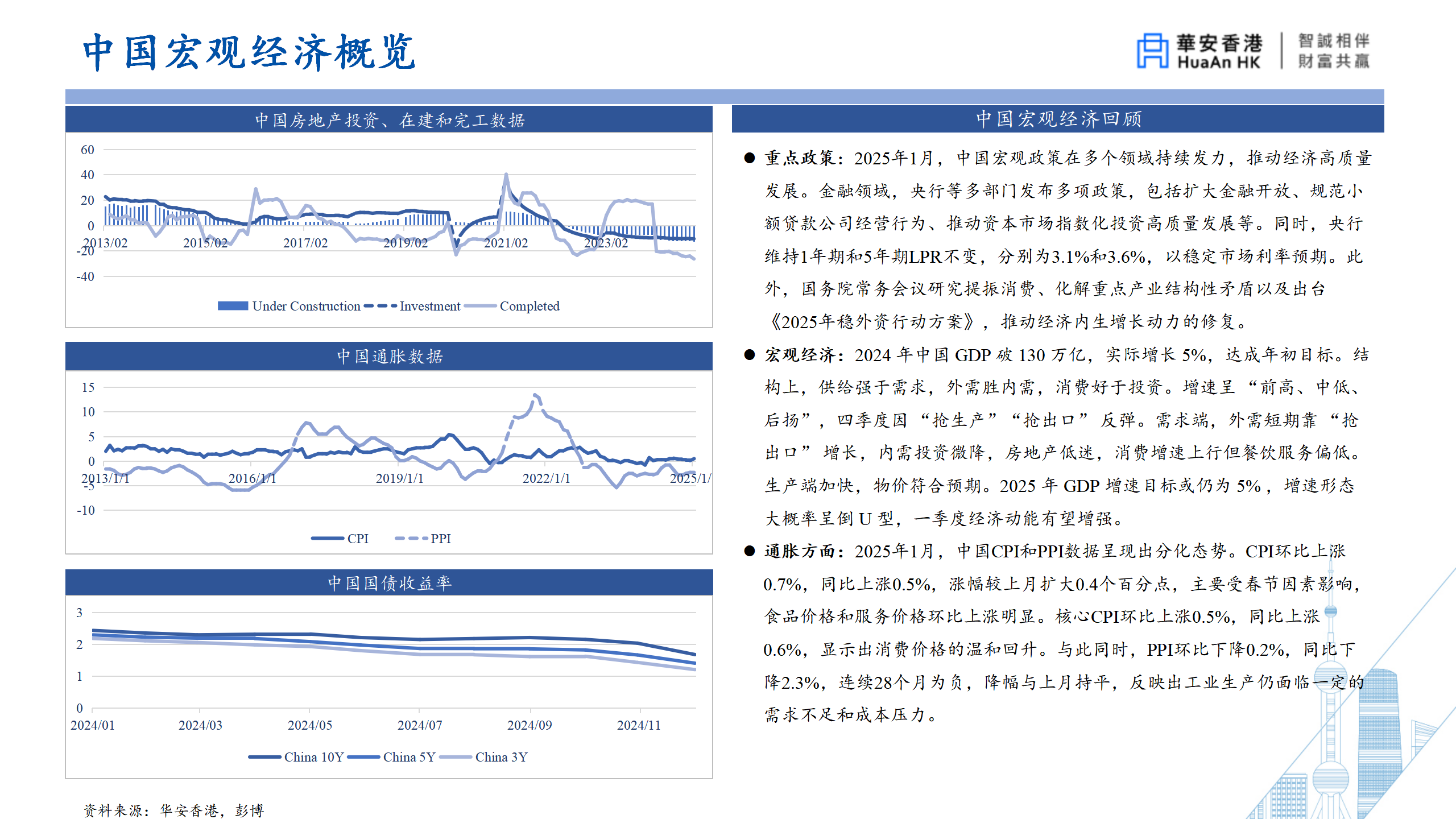
Task: Select the header 中国宏观经济回顾
Action: (x=1058, y=119)
